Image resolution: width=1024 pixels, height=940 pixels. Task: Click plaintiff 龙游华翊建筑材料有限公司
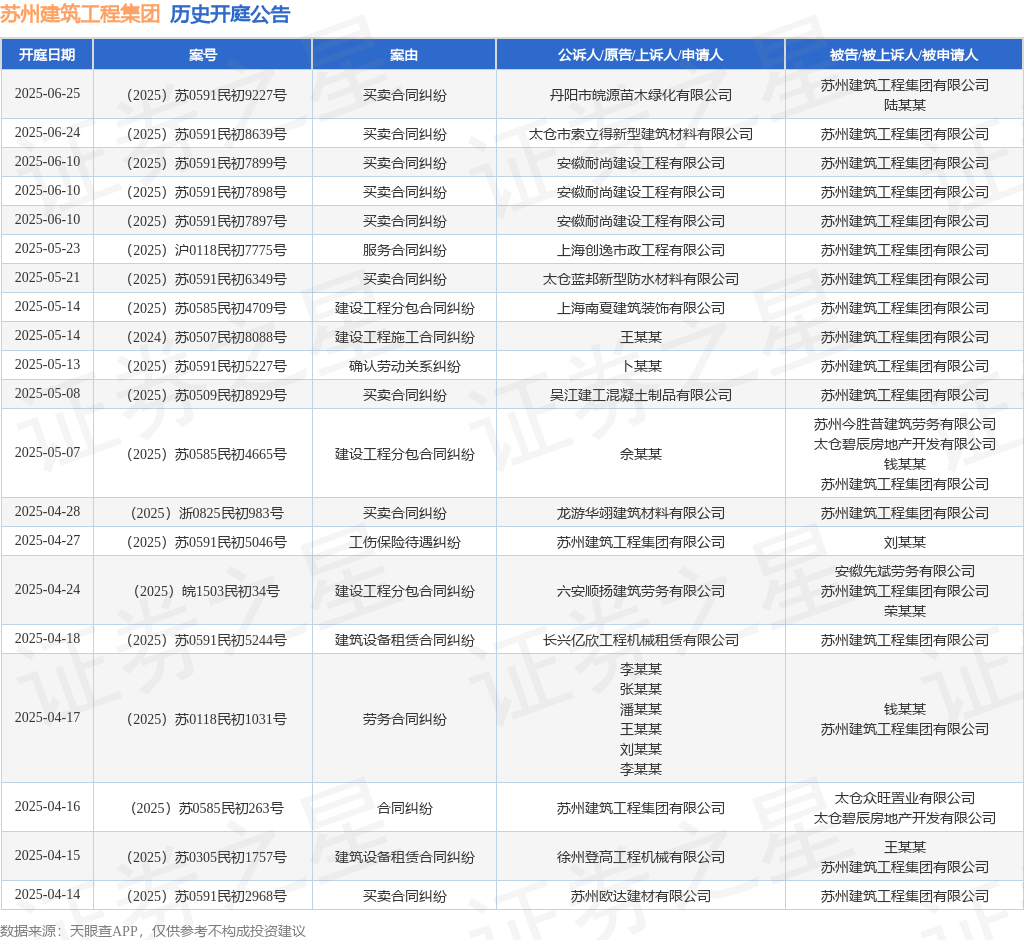click(641, 513)
